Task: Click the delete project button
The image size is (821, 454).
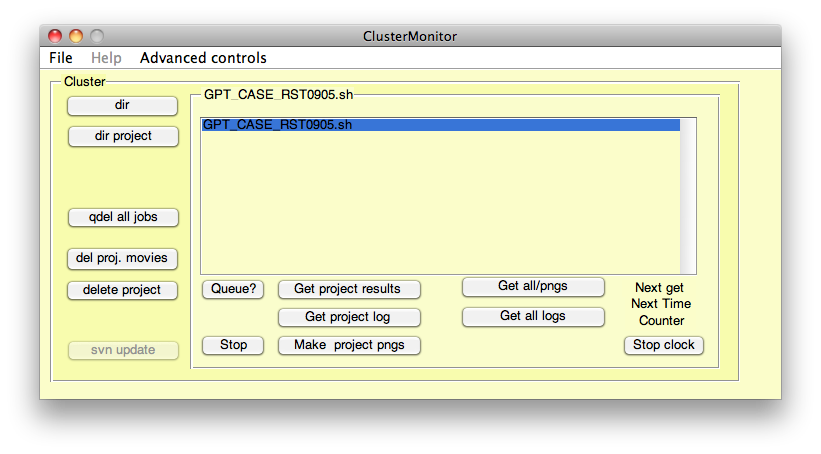Action: (122, 290)
